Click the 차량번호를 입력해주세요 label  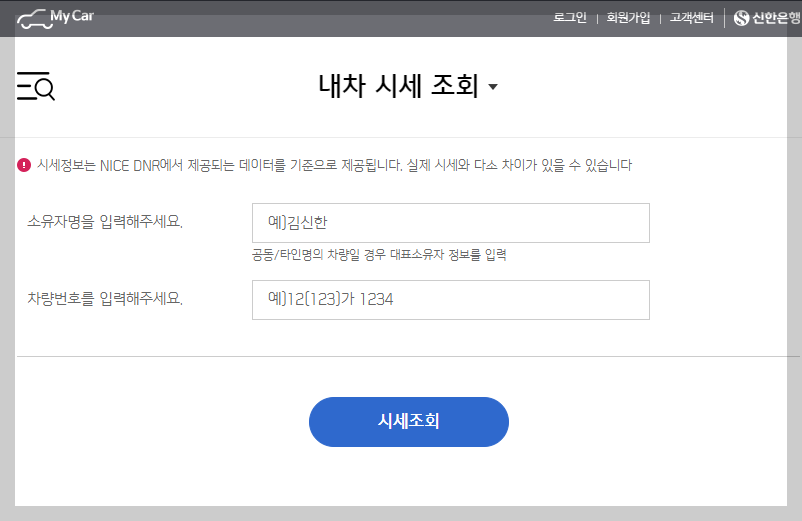[x=105, y=299]
